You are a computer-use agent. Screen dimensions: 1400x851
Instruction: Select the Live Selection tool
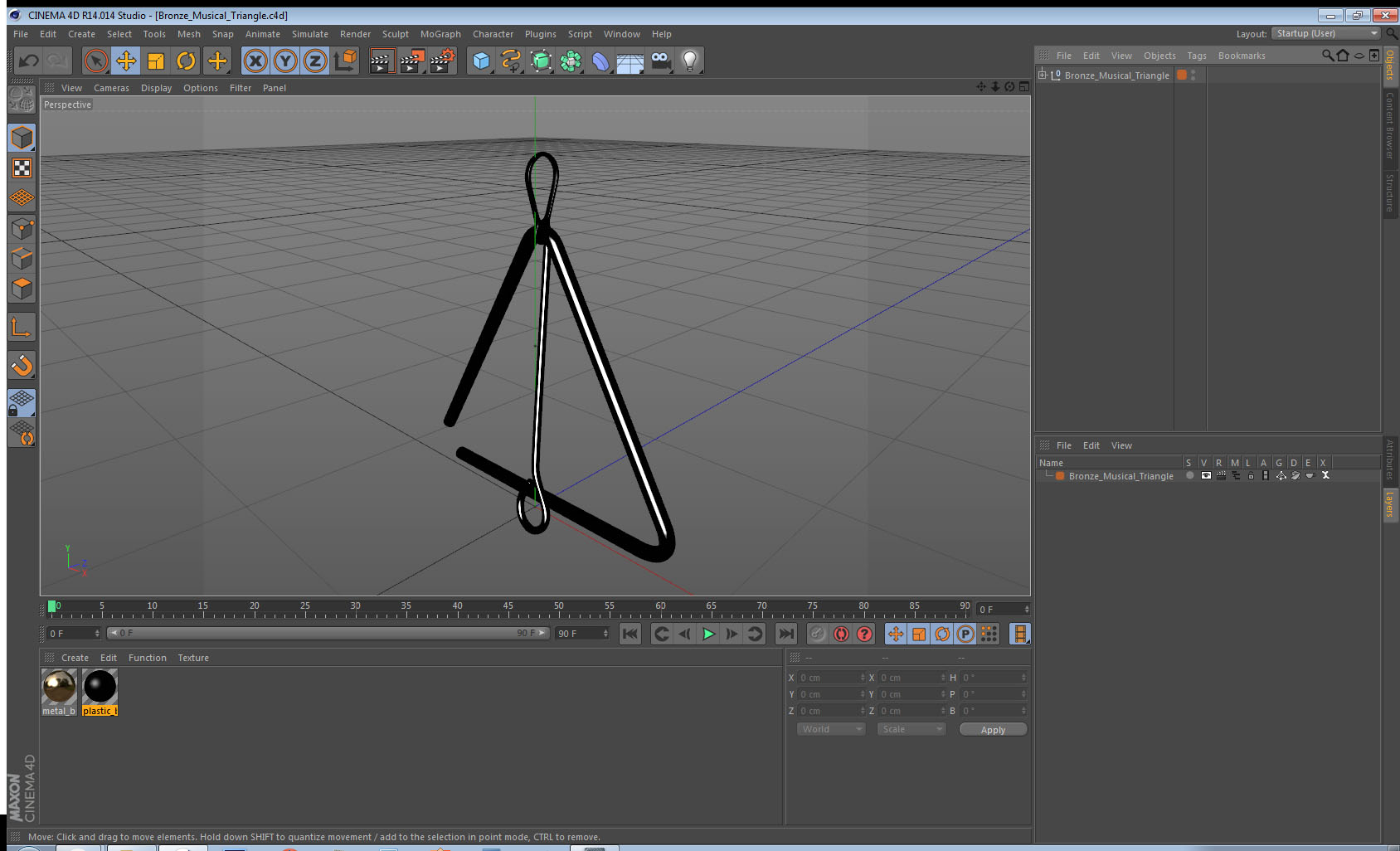point(96,61)
